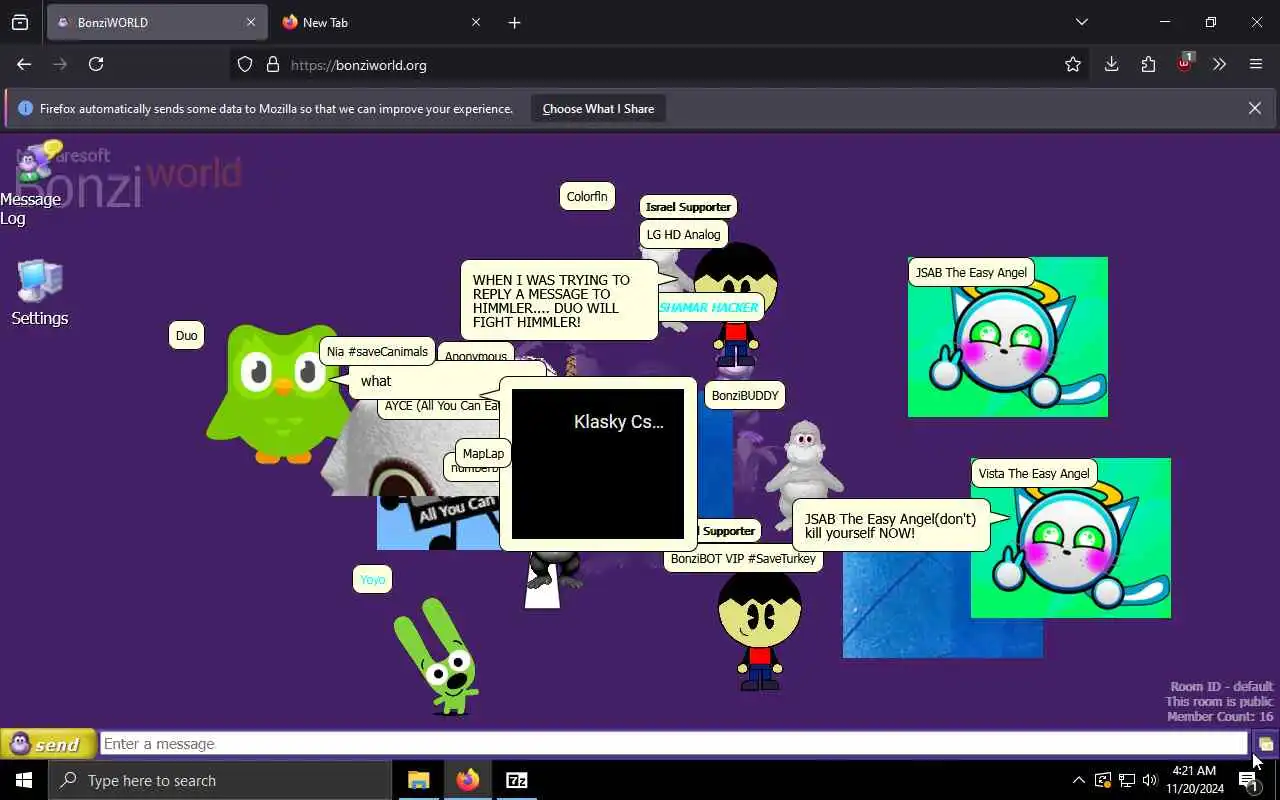
Task: Click the Vista The Easy Angel avatar image
Action: click(x=1070, y=538)
